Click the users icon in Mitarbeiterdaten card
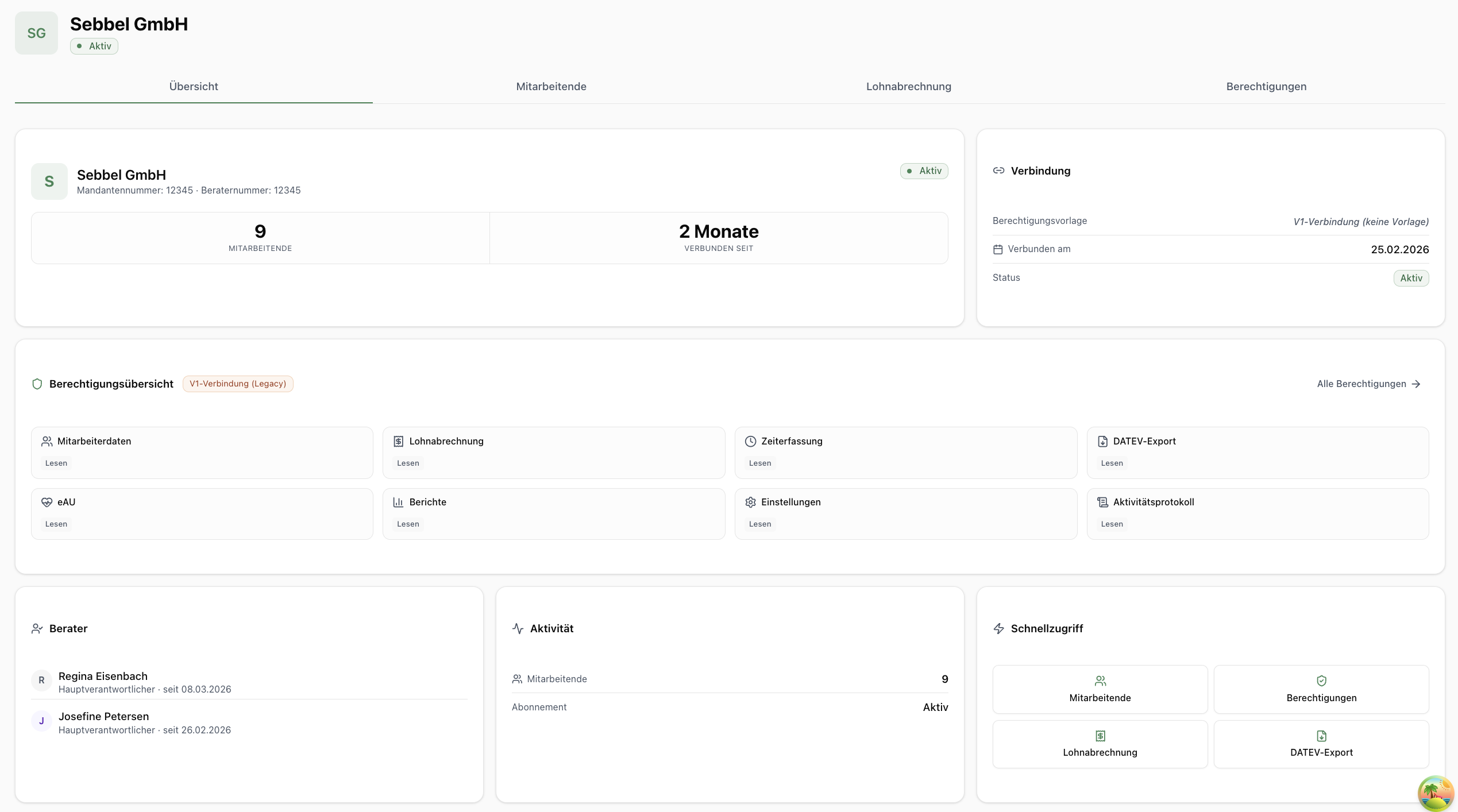Image resolution: width=1458 pixels, height=812 pixels. click(47, 442)
